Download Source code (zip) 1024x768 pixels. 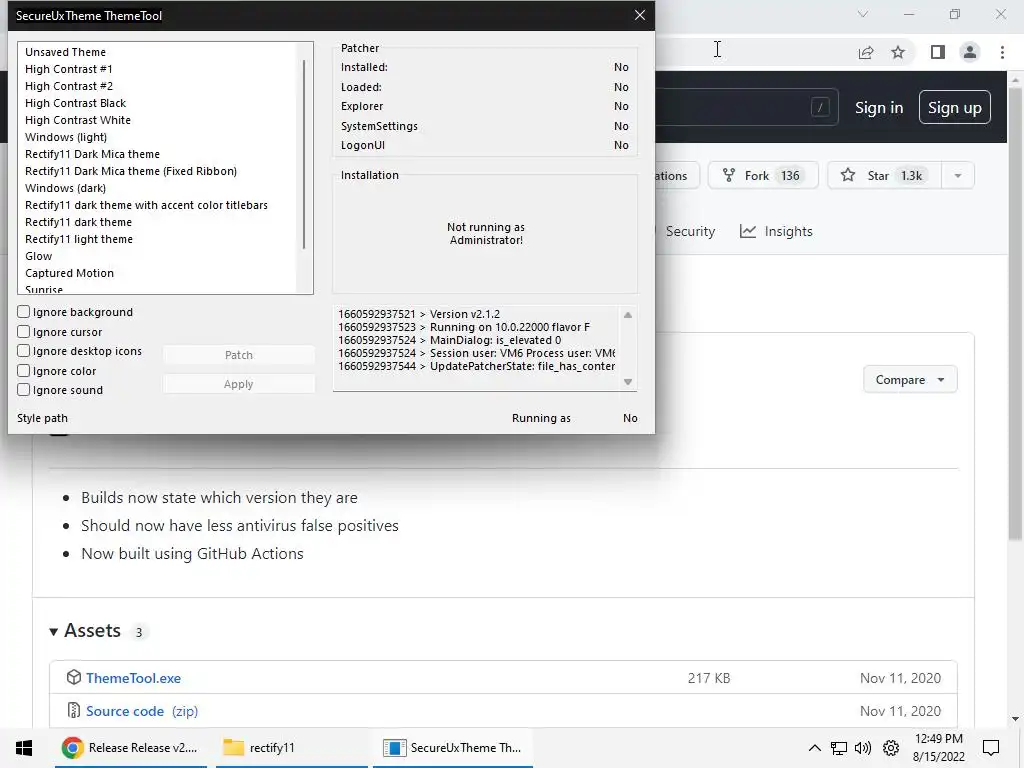coord(142,711)
